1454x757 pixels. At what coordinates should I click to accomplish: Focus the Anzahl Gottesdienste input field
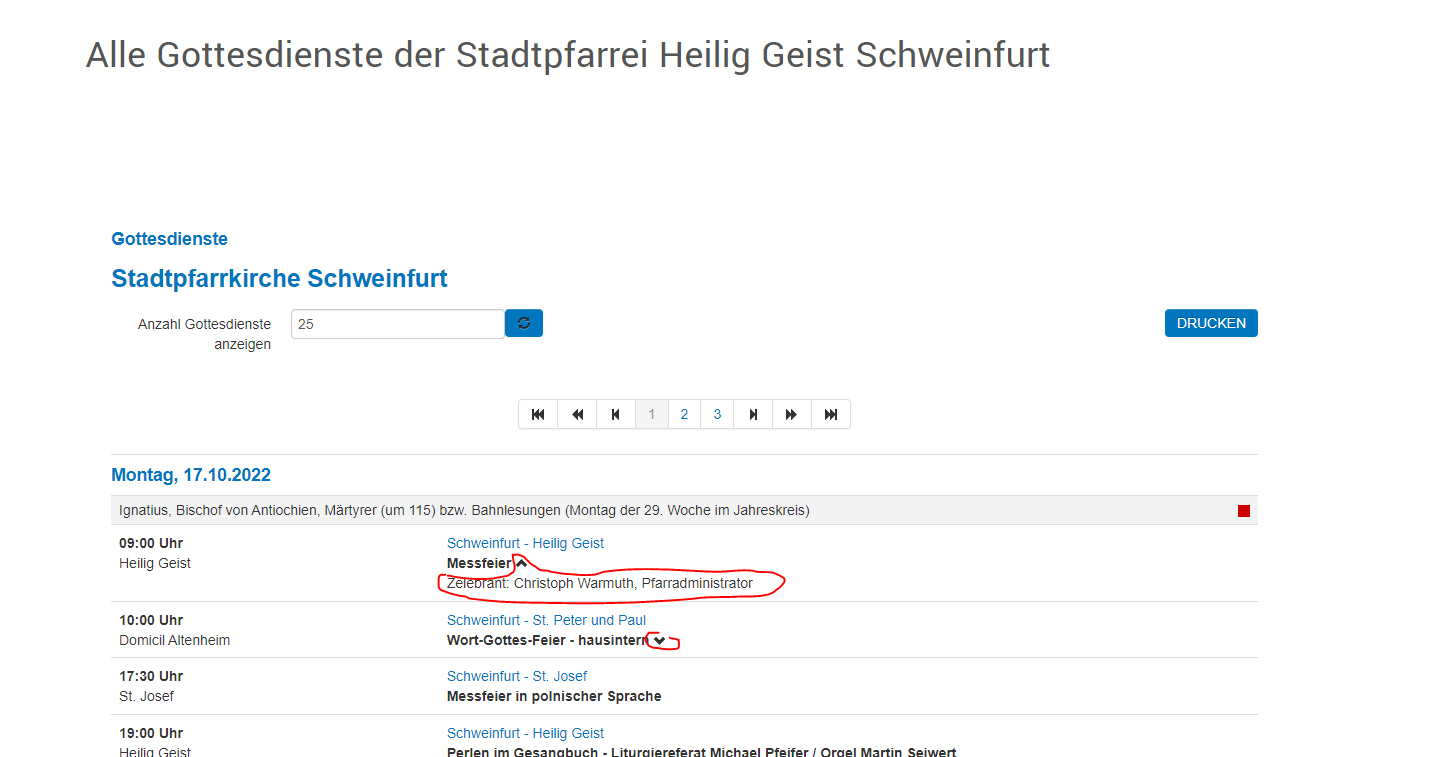tap(397, 324)
